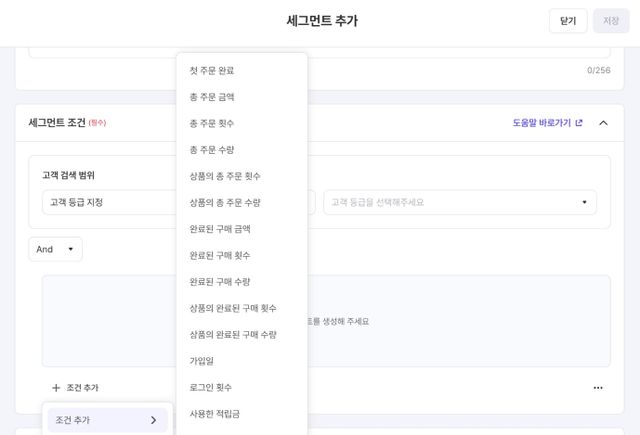Choose 상품의 총 주문 수량 option
The height and width of the screenshot is (435, 640).
click(225, 202)
